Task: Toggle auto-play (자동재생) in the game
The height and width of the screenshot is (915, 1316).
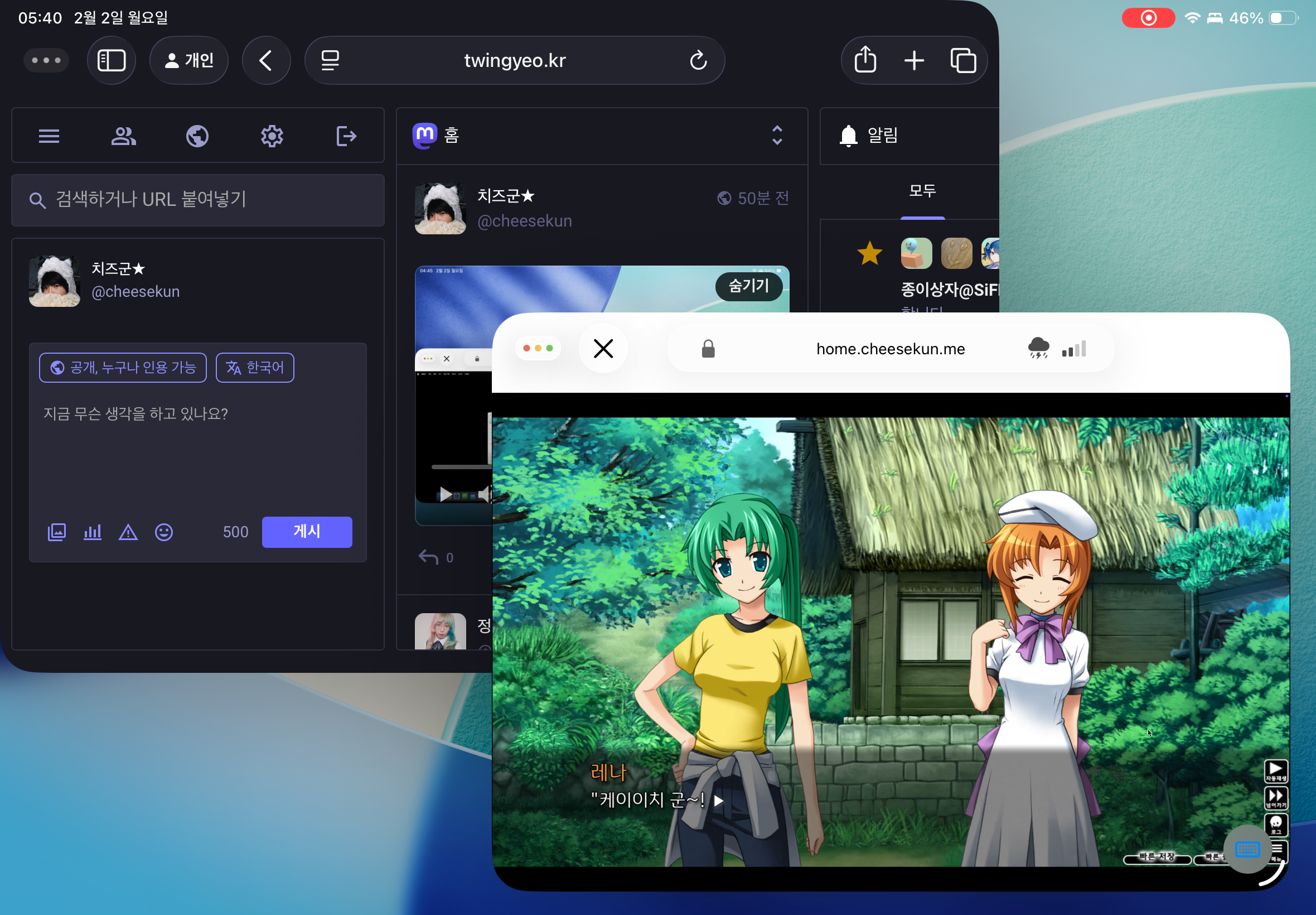Action: point(1275,771)
